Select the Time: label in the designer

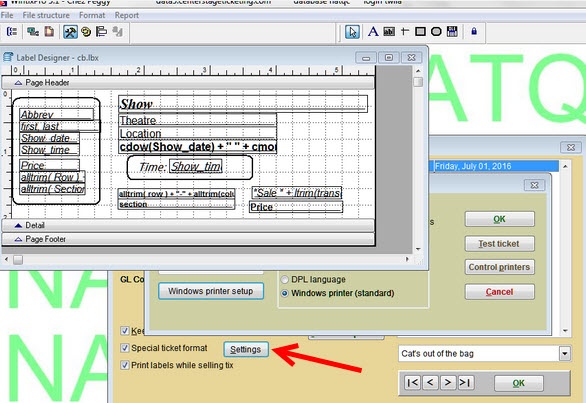[x=152, y=167]
